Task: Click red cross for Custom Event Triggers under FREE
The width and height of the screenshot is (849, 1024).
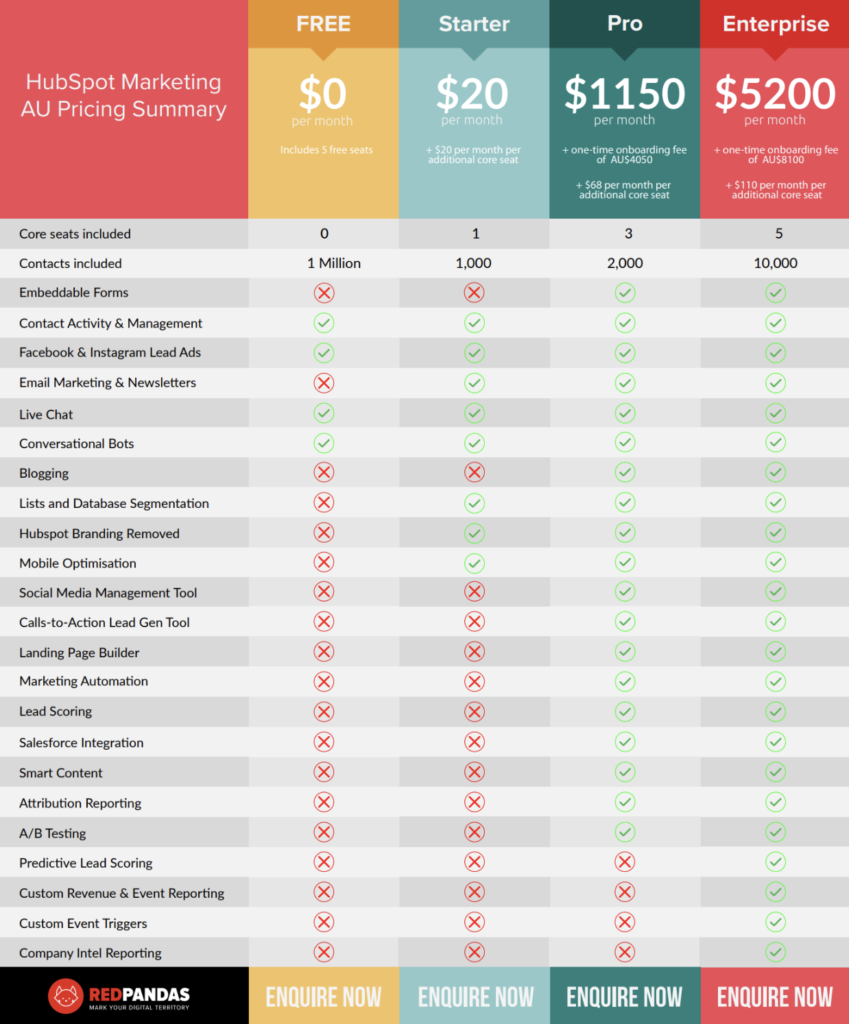Action: (x=324, y=922)
